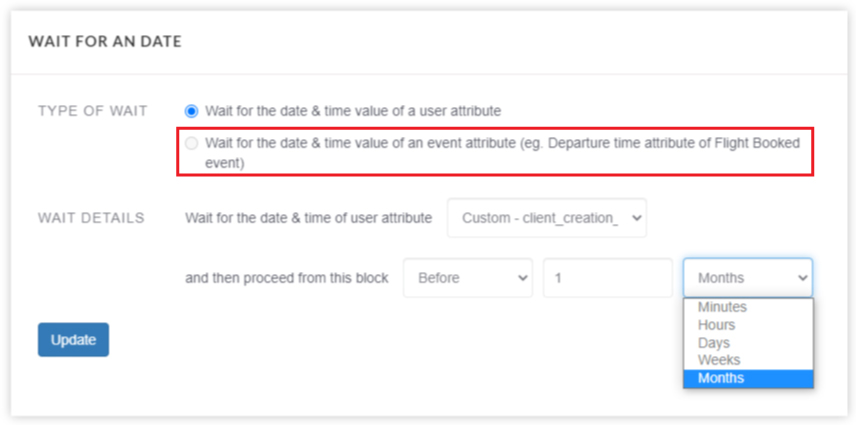
Task: Open the Custom - client_creation_ attribute dropdown
Action: (x=546, y=218)
